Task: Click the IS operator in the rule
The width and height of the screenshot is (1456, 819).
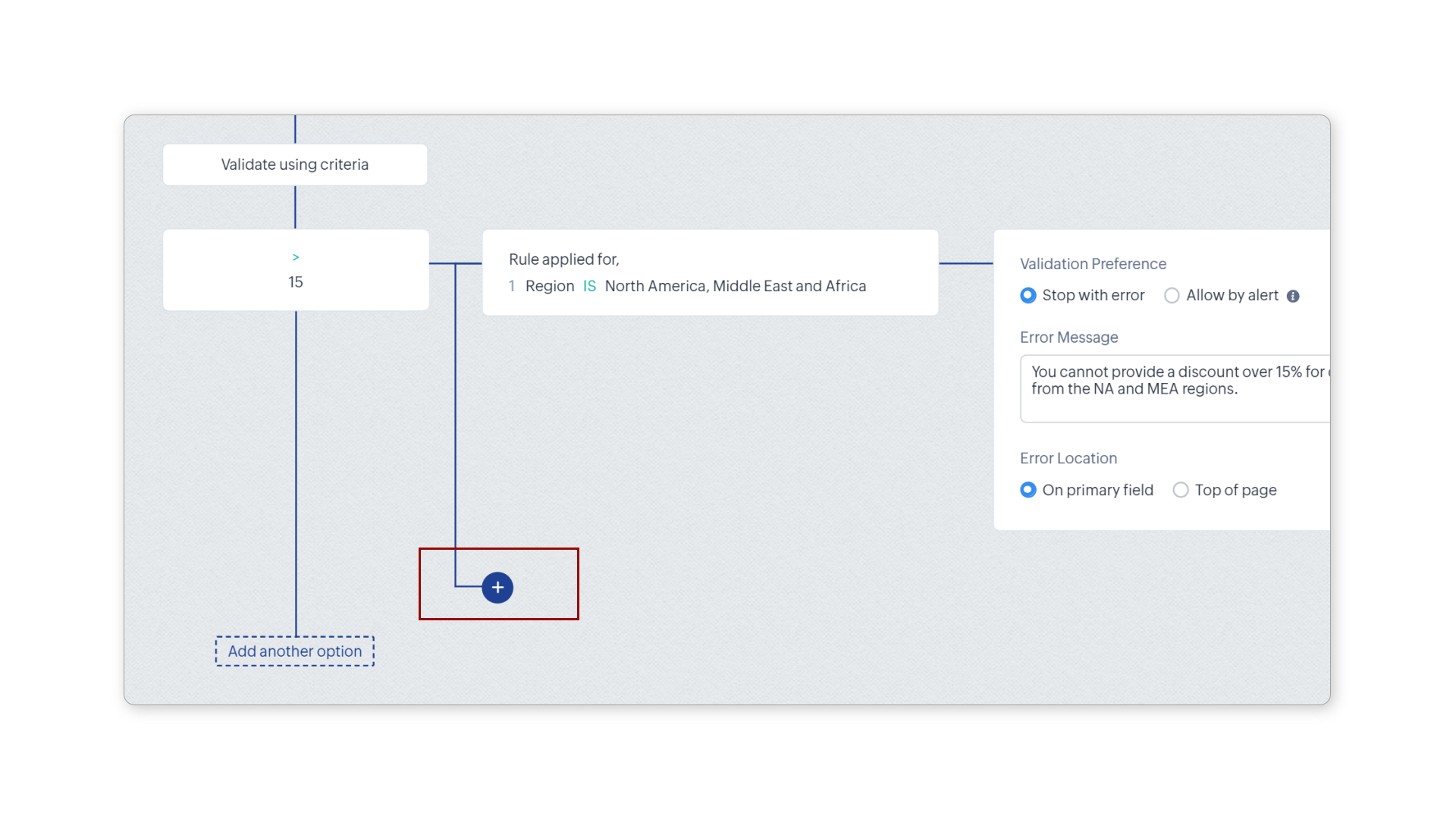Action: 589,286
